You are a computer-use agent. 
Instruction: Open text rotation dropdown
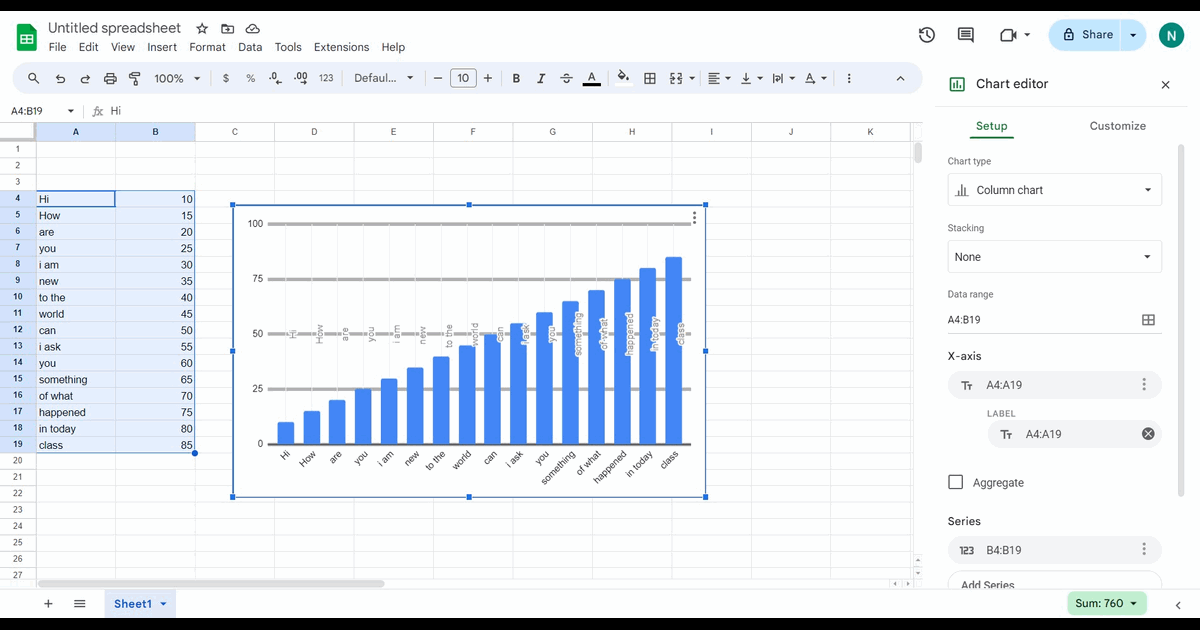pyautogui.click(x=815, y=78)
